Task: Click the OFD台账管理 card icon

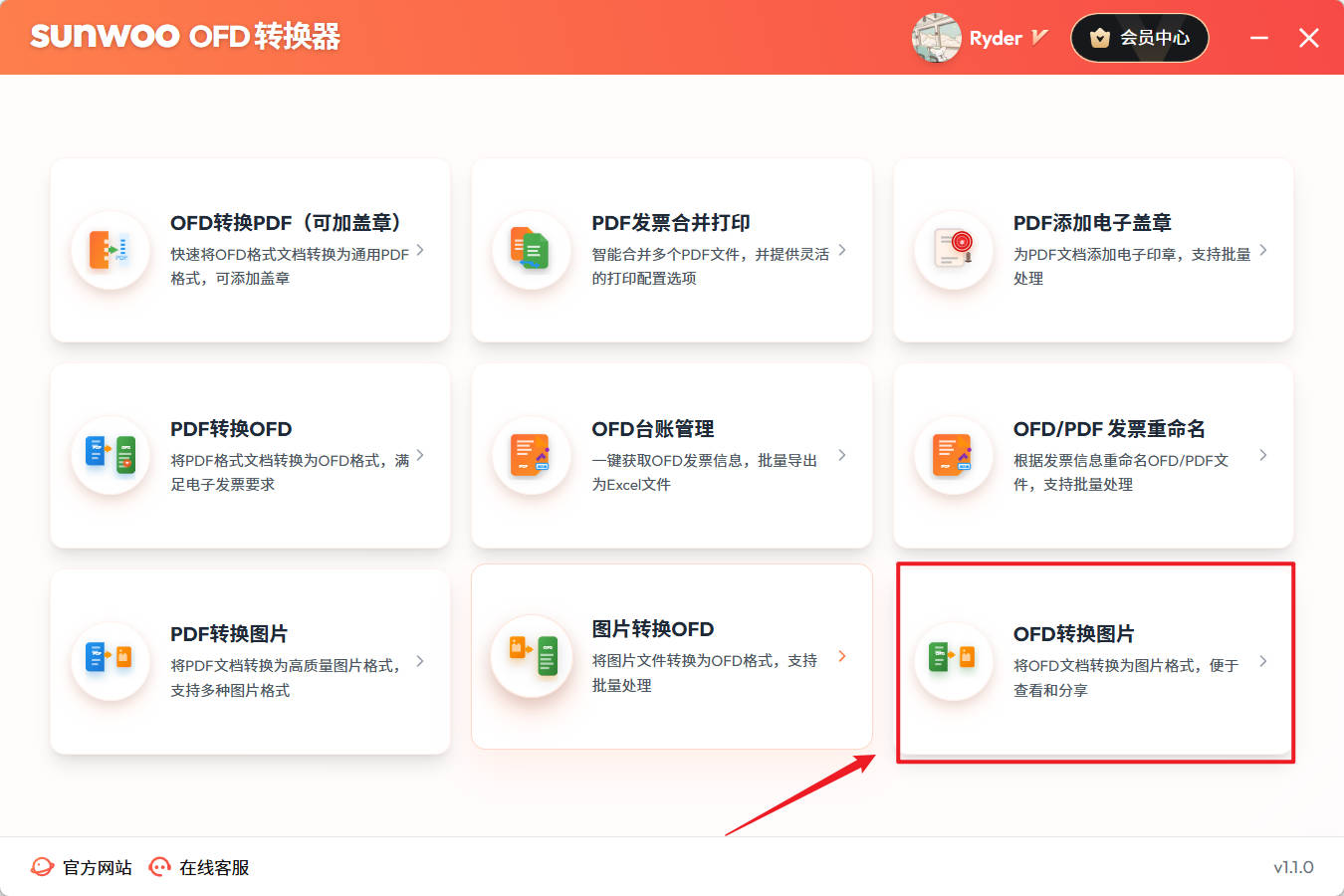Action: [x=532, y=455]
